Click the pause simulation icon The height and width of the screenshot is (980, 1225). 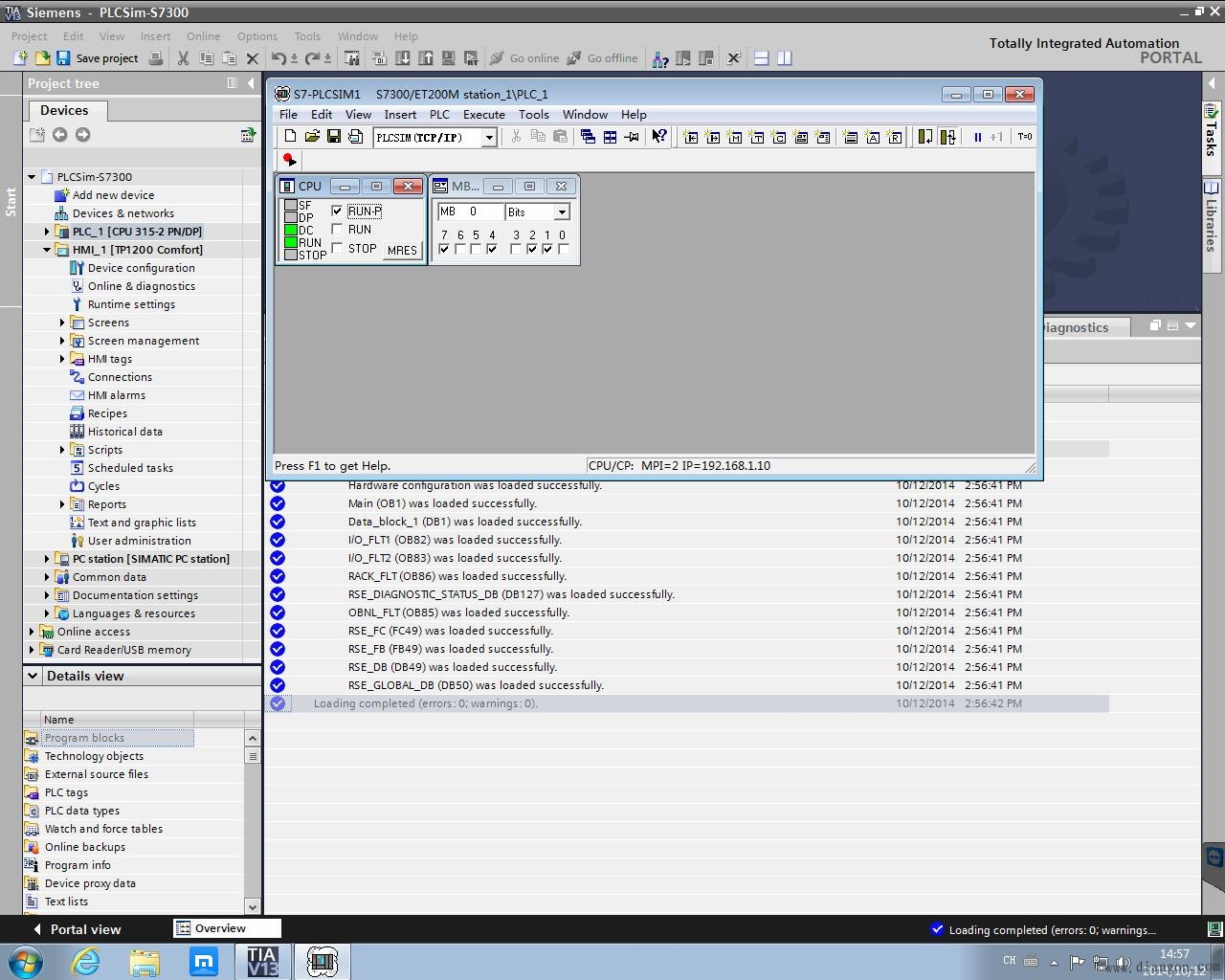[x=977, y=137]
